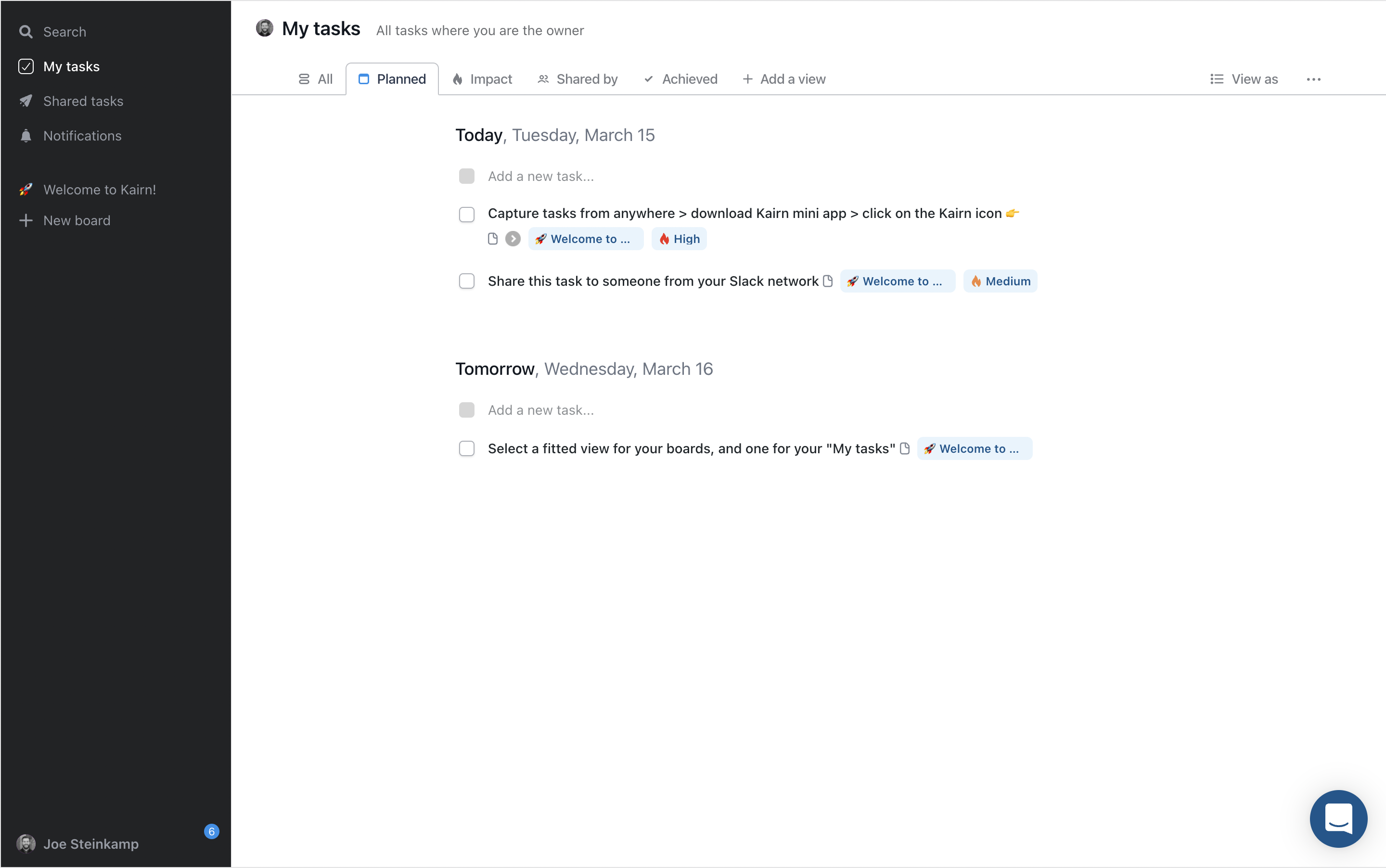Open the Medium priority tag dropdown
Screen dimensions: 1386x868
[1000, 281]
